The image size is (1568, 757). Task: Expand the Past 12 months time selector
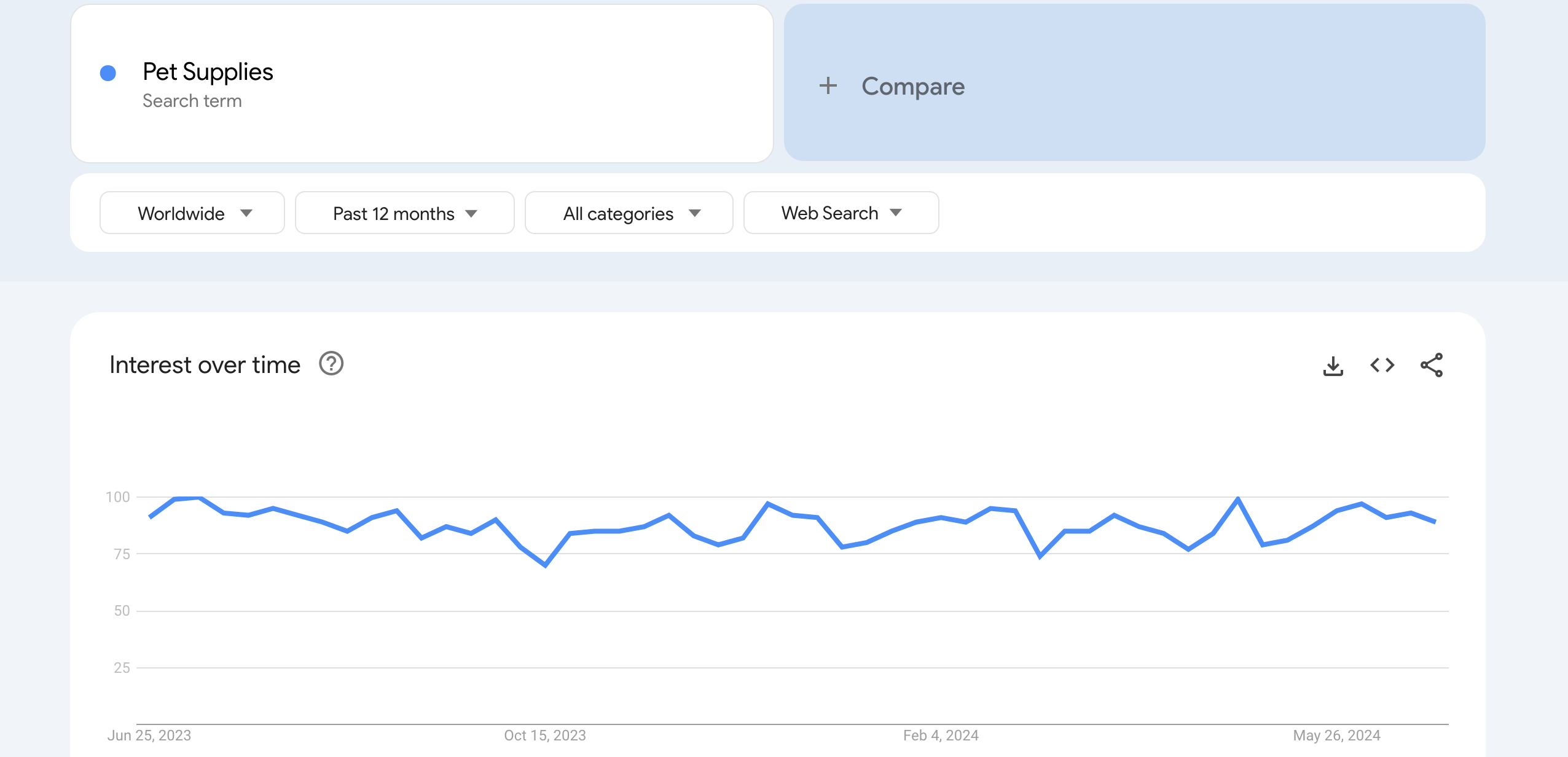click(x=404, y=213)
